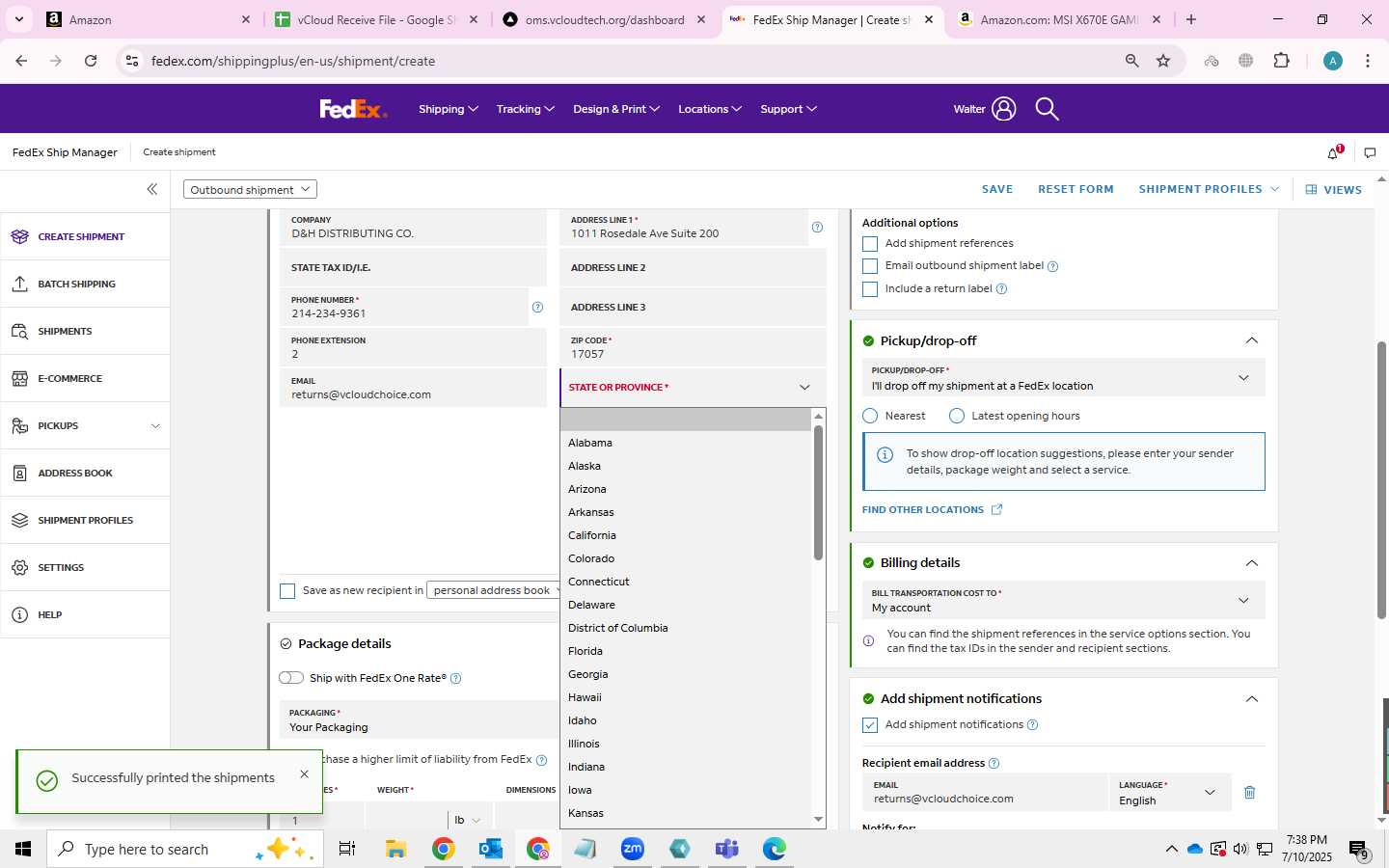The width and height of the screenshot is (1389, 868).
Task: Open the Pickup/Drop-off method dropdown
Action: click(x=1063, y=378)
